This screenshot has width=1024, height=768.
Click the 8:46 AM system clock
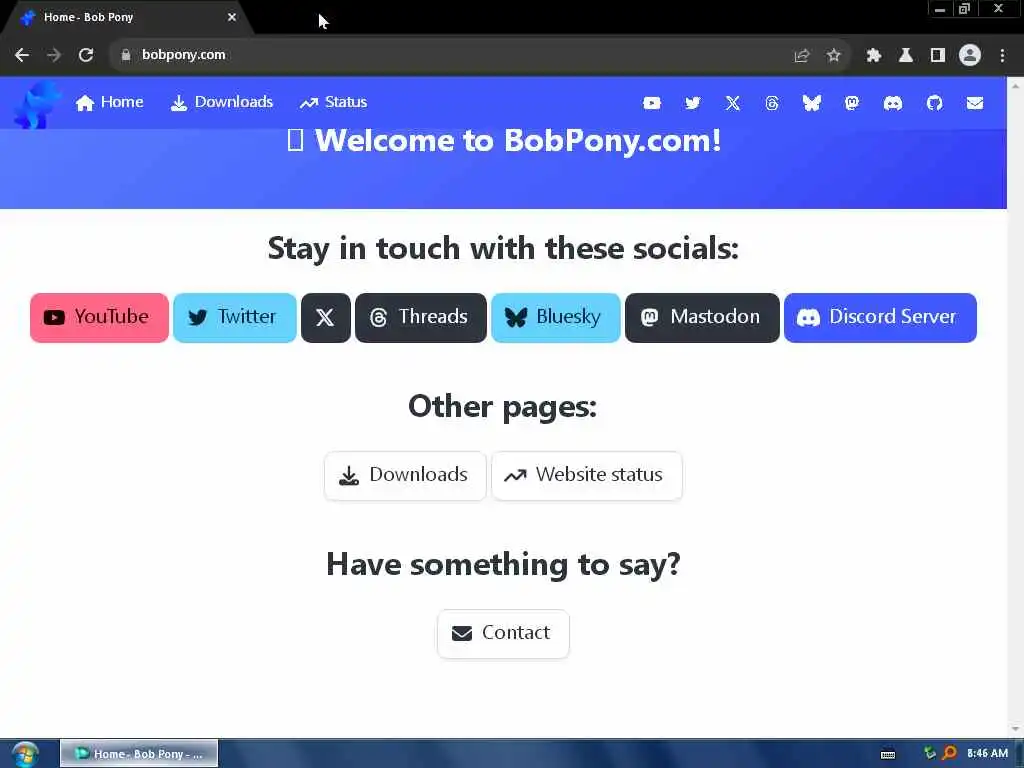click(987, 754)
